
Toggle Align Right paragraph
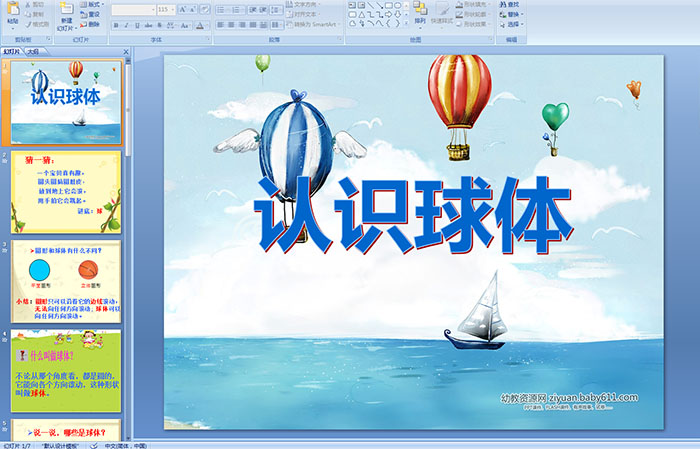click(x=242, y=25)
